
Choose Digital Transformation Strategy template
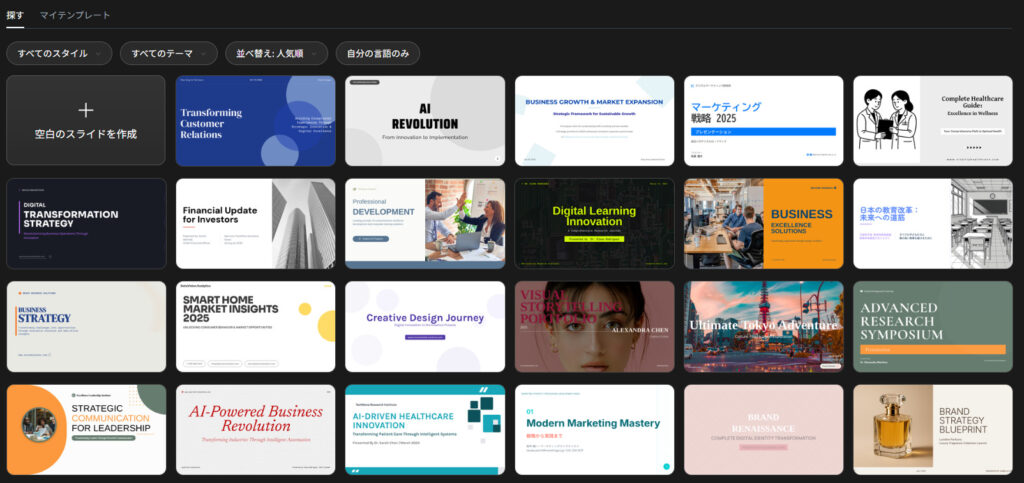86,224
